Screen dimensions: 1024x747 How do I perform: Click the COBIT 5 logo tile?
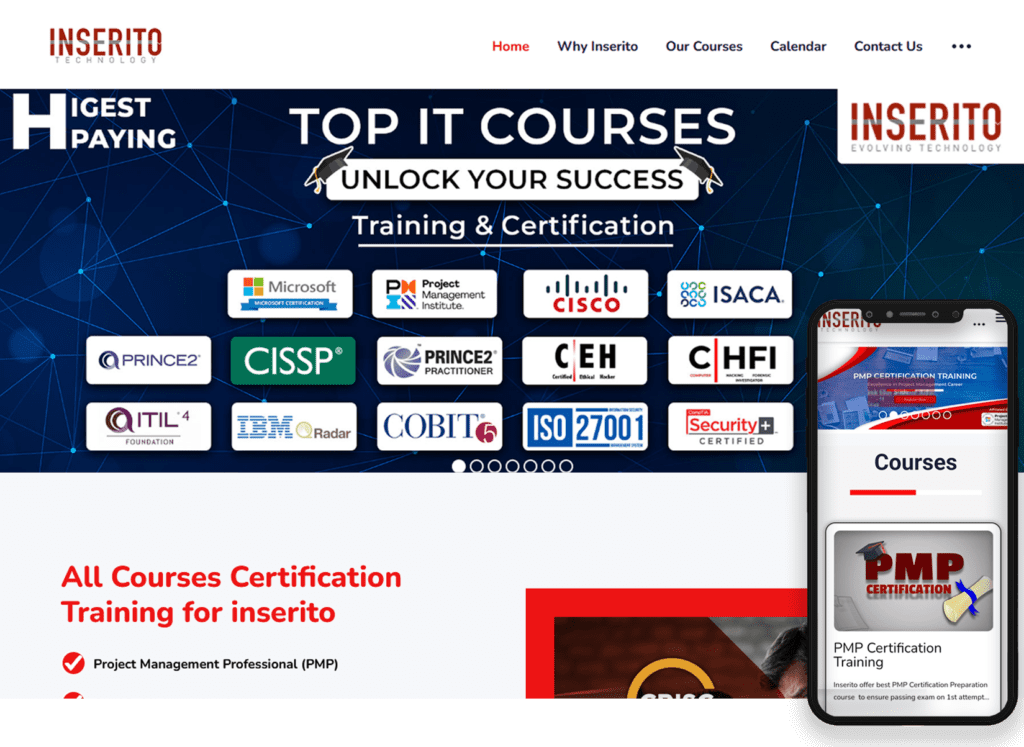(x=440, y=426)
